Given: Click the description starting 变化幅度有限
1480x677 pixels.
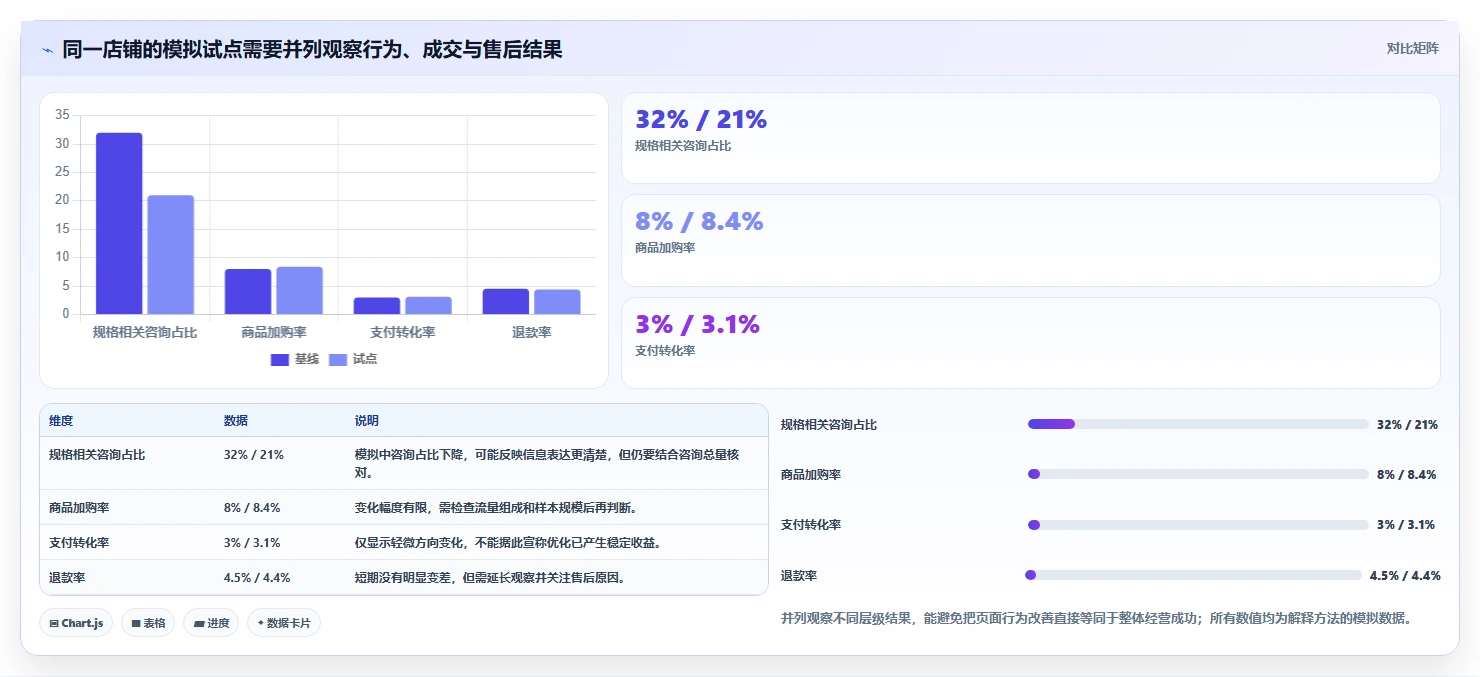Looking at the screenshot, I should [x=496, y=508].
